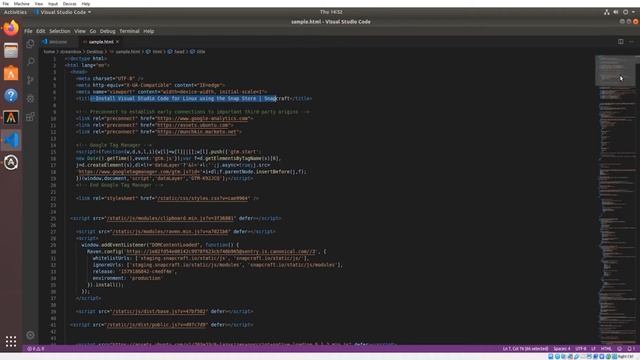Click the highlighted title text in editor
The image size is (640, 360).
click(184, 98)
